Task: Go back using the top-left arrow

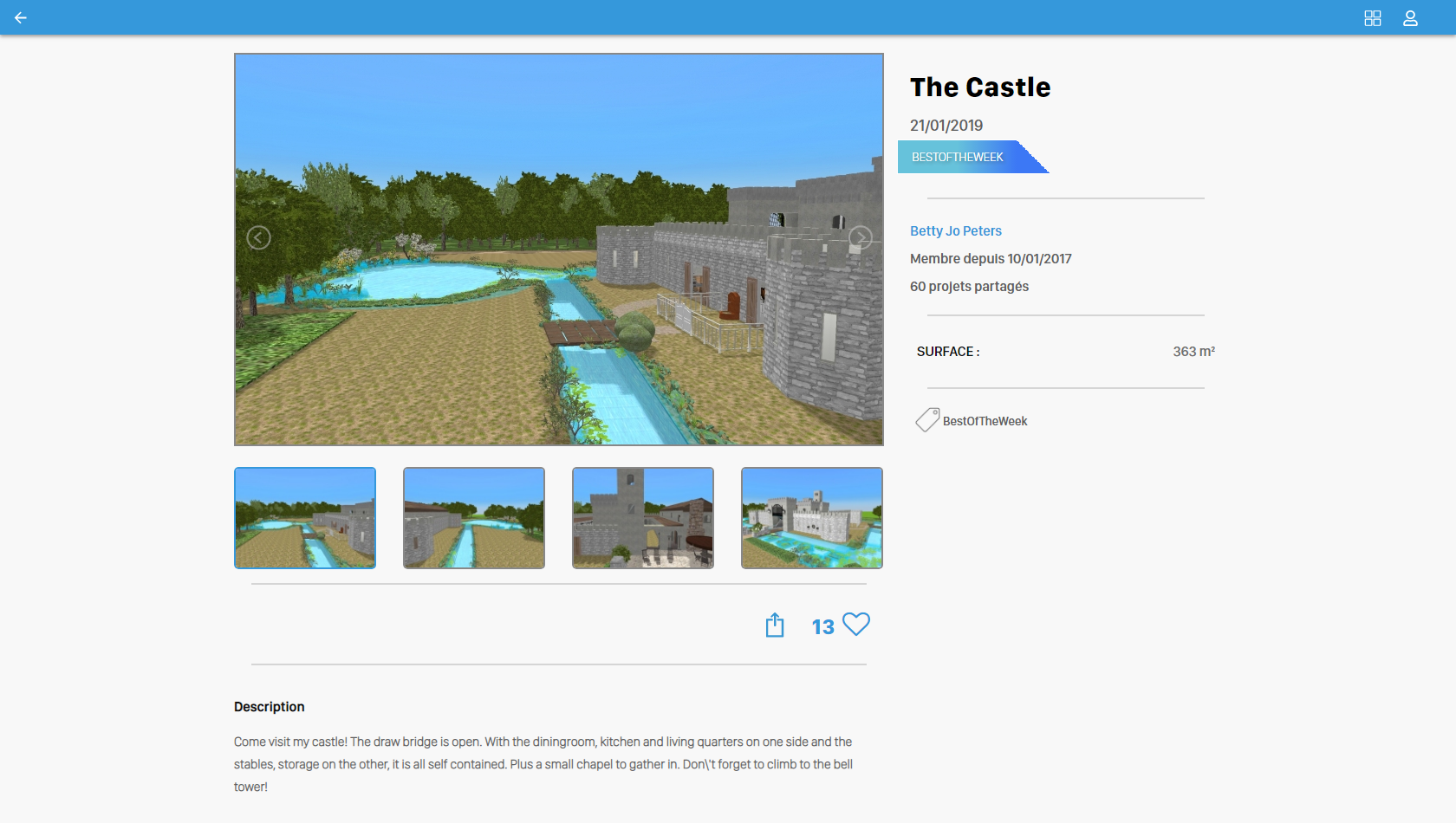Action: pos(21,17)
